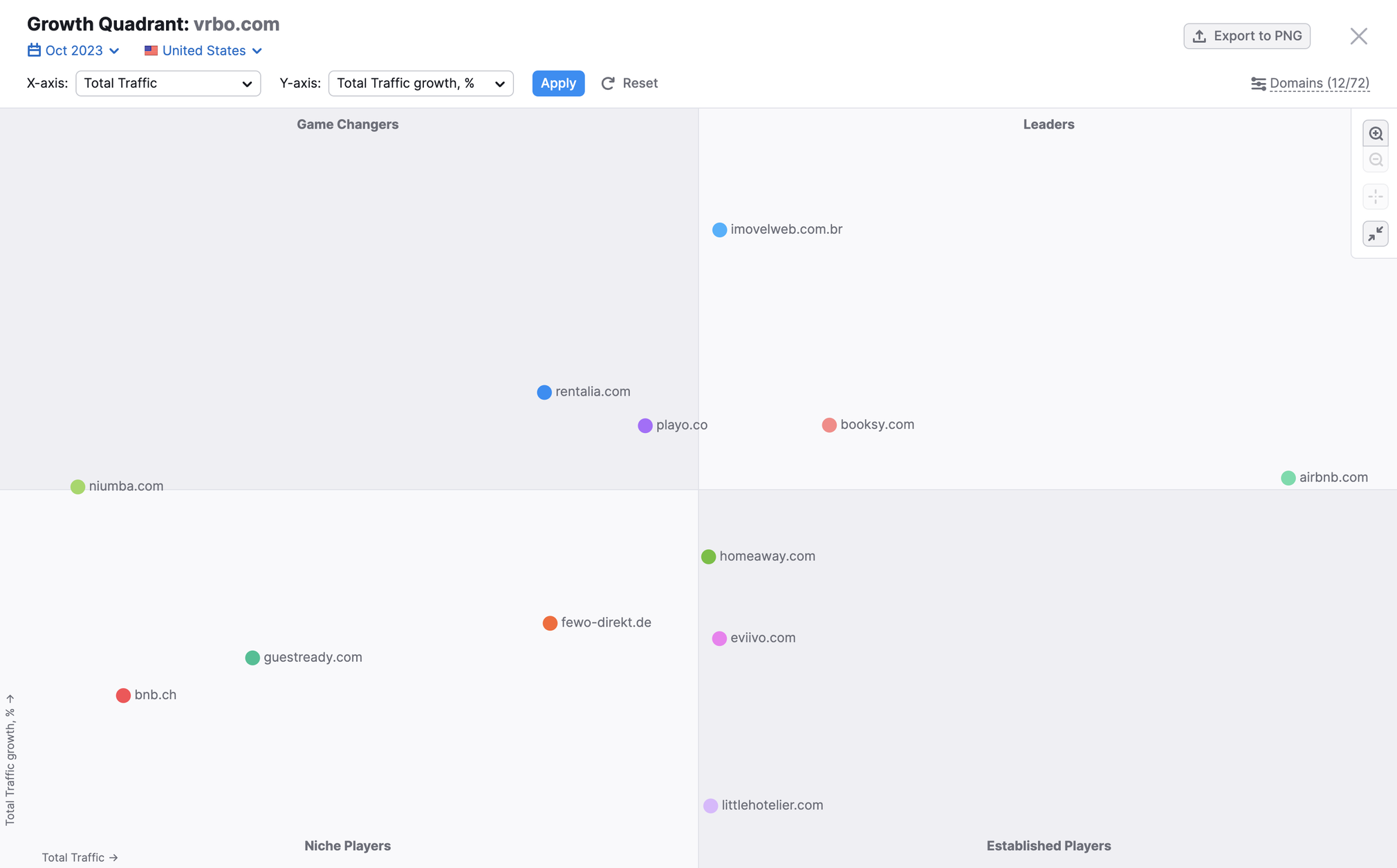The height and width of the screenshot is (868, 1397).
Task: Click the Domains filter sliders icon
Action: (1258, 84)
